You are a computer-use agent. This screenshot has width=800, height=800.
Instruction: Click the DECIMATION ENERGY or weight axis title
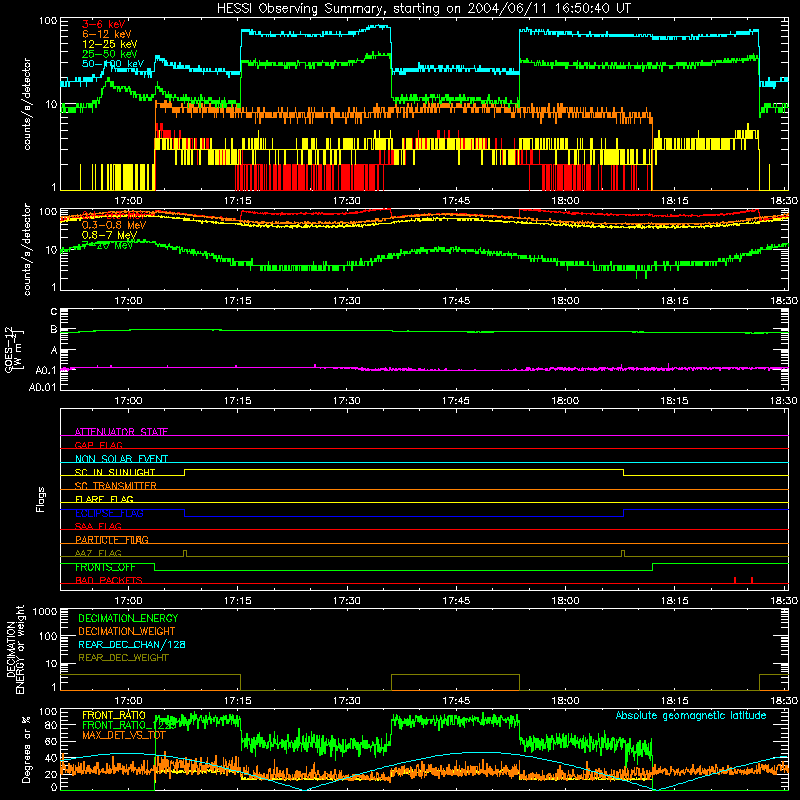(15, 649)
